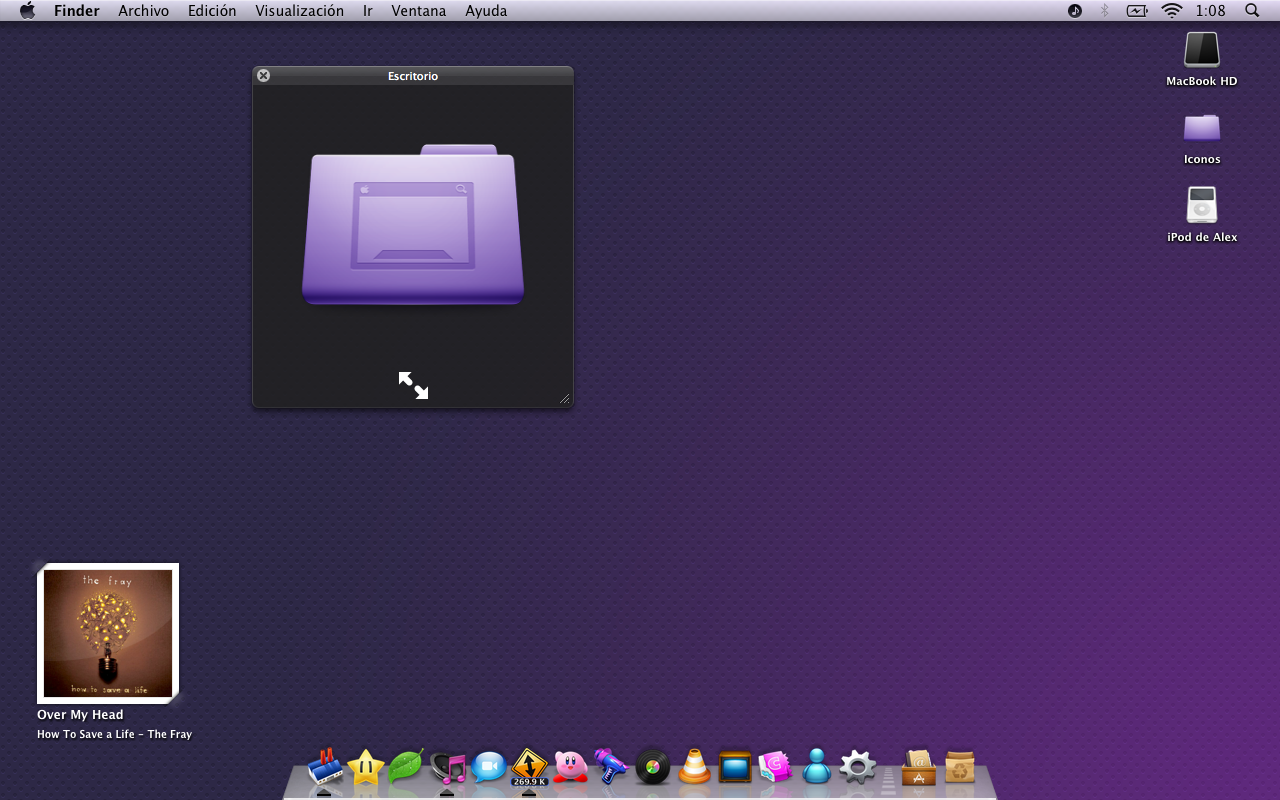Open VLC traffic cone Dock icon
Image resolution: width=1280 pixels, height=800 pixels.
tap(694, 767)
